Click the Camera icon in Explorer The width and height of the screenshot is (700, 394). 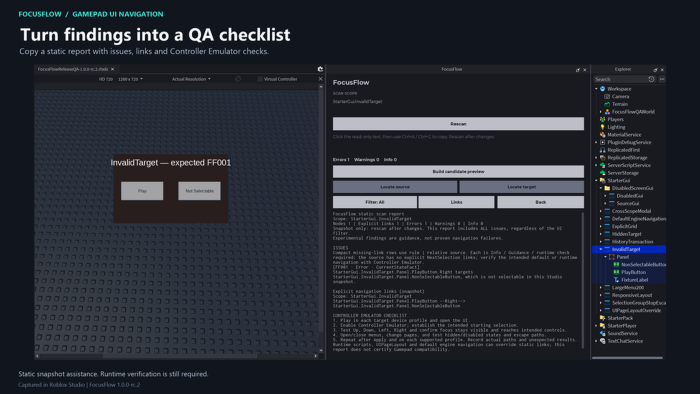click(x=607, y=96)
